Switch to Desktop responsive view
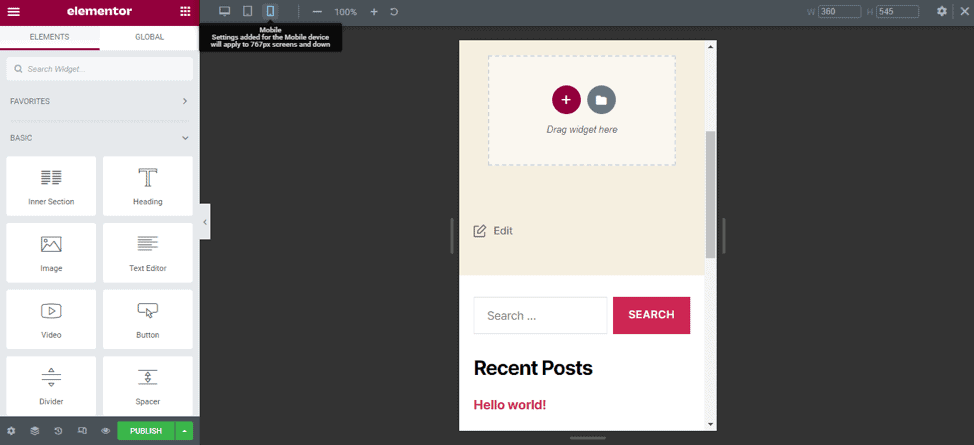This screenshot has height=445, width=974. point(225,11)
